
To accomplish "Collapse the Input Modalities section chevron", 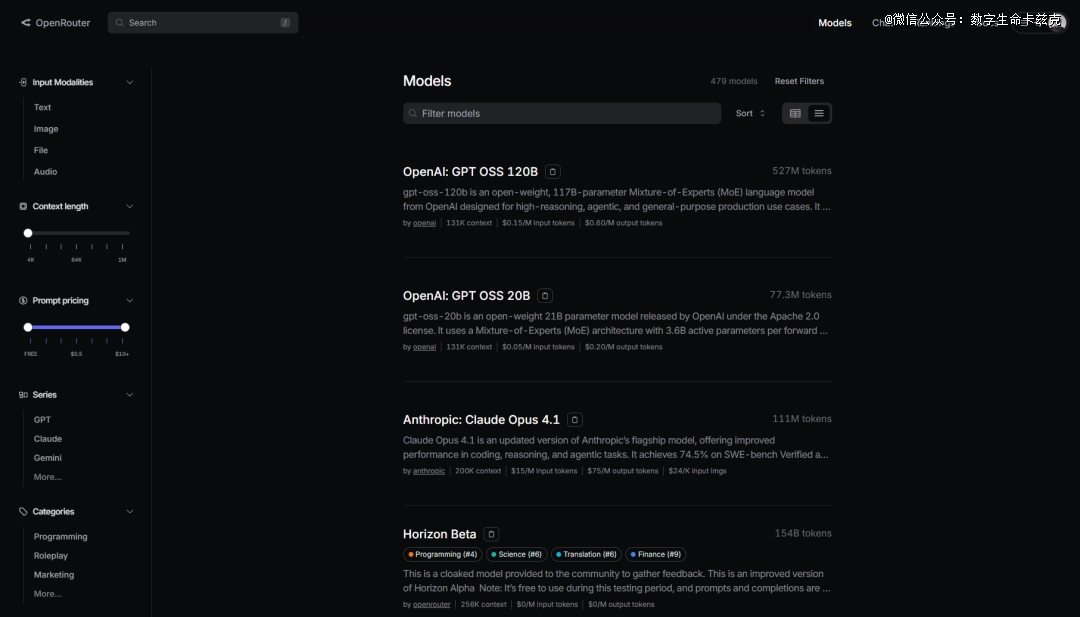I will point(129,82).
